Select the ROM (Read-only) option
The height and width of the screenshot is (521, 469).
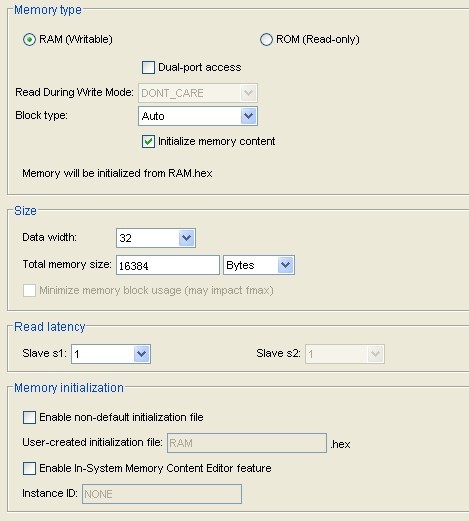tap(266, 40)
